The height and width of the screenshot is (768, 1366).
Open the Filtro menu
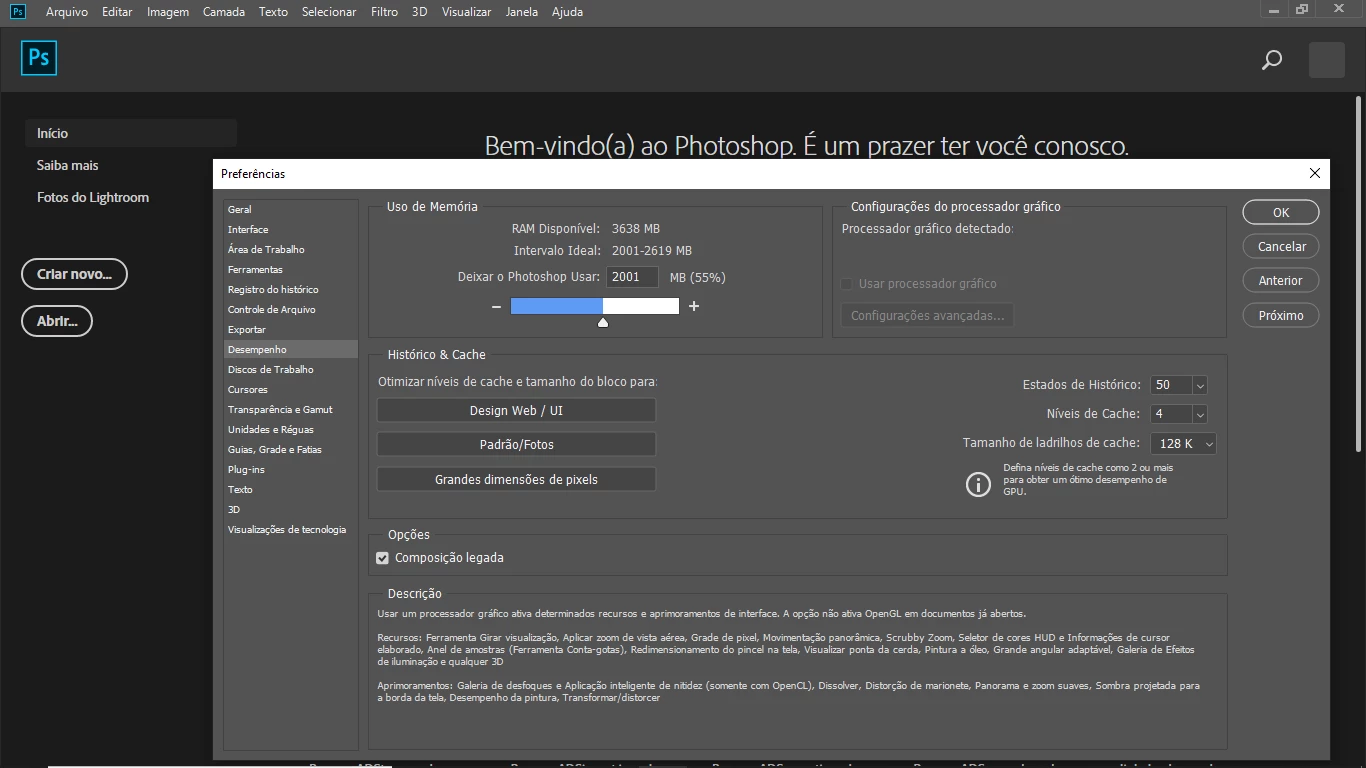click(x=384, y=12)
